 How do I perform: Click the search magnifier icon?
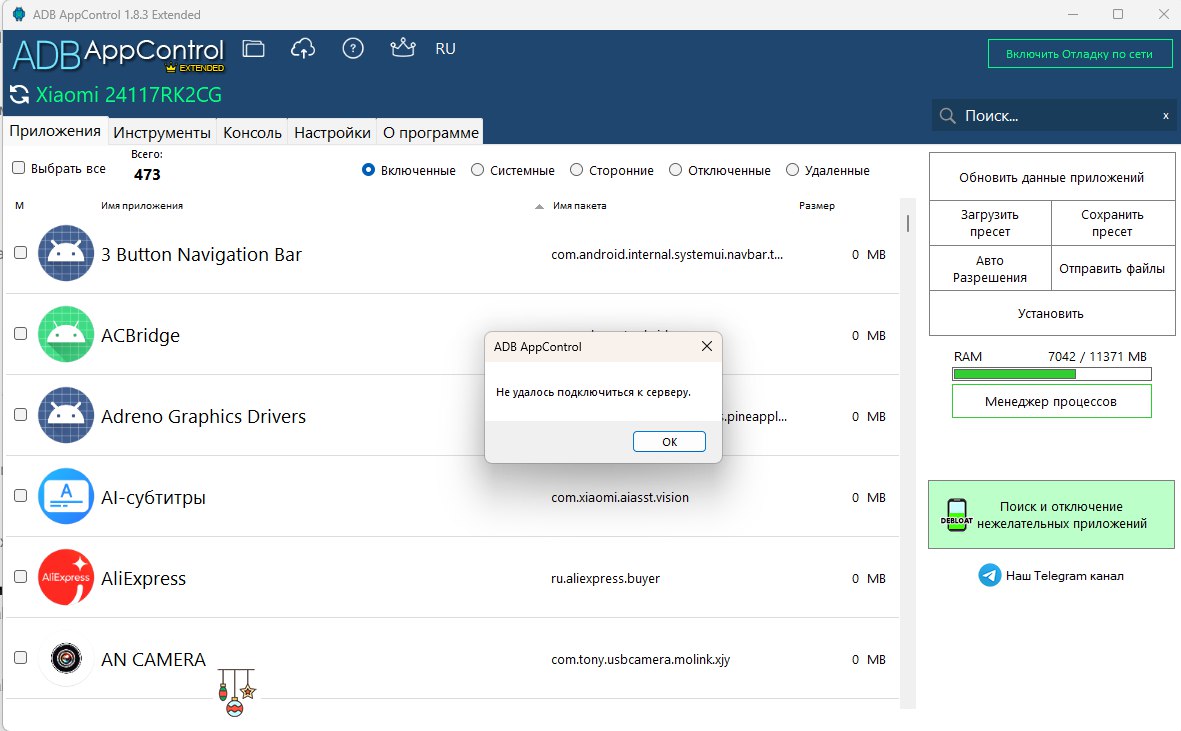coord(948,116)
